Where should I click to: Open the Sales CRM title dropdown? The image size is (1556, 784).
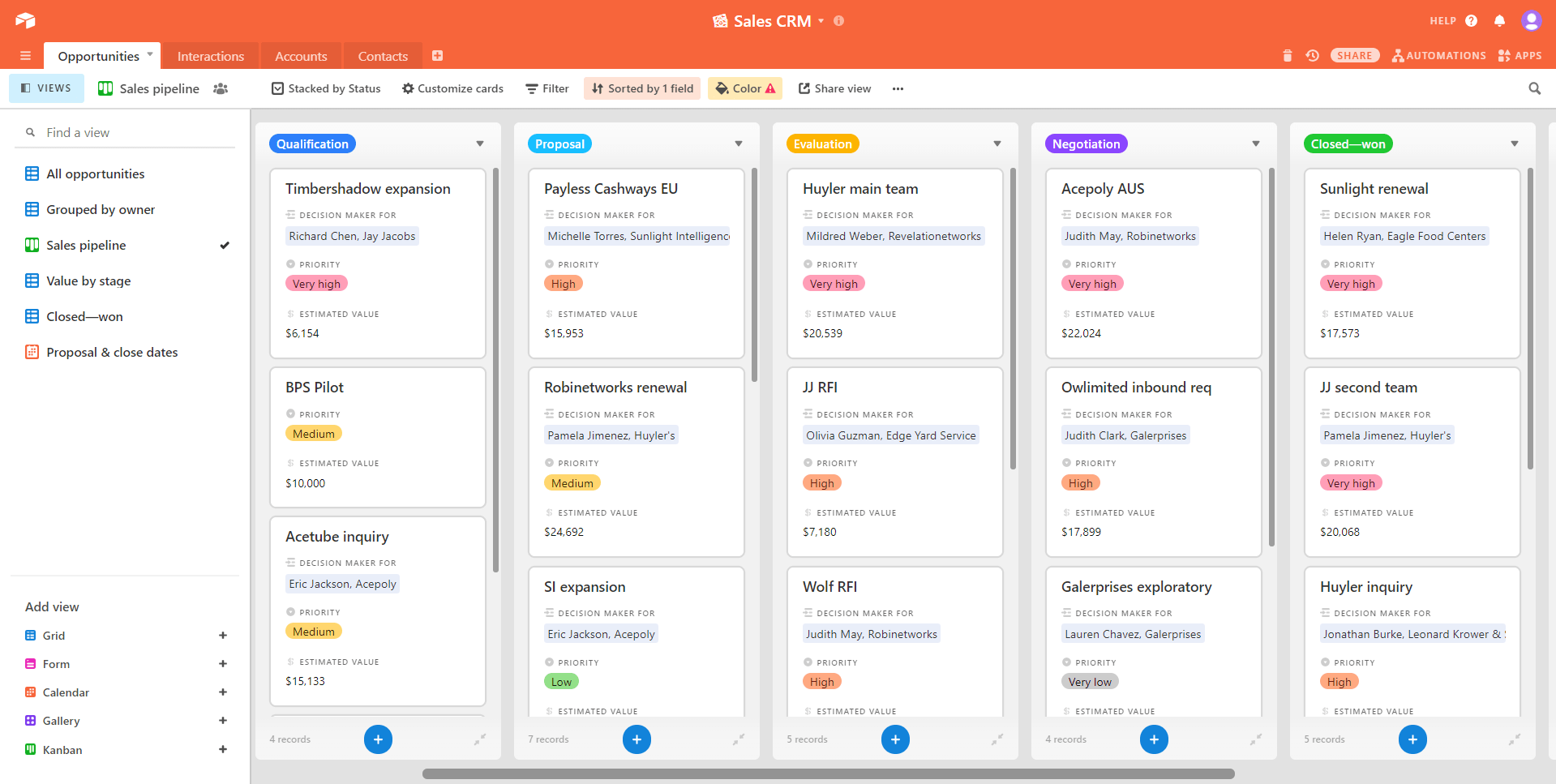[821, 21]
